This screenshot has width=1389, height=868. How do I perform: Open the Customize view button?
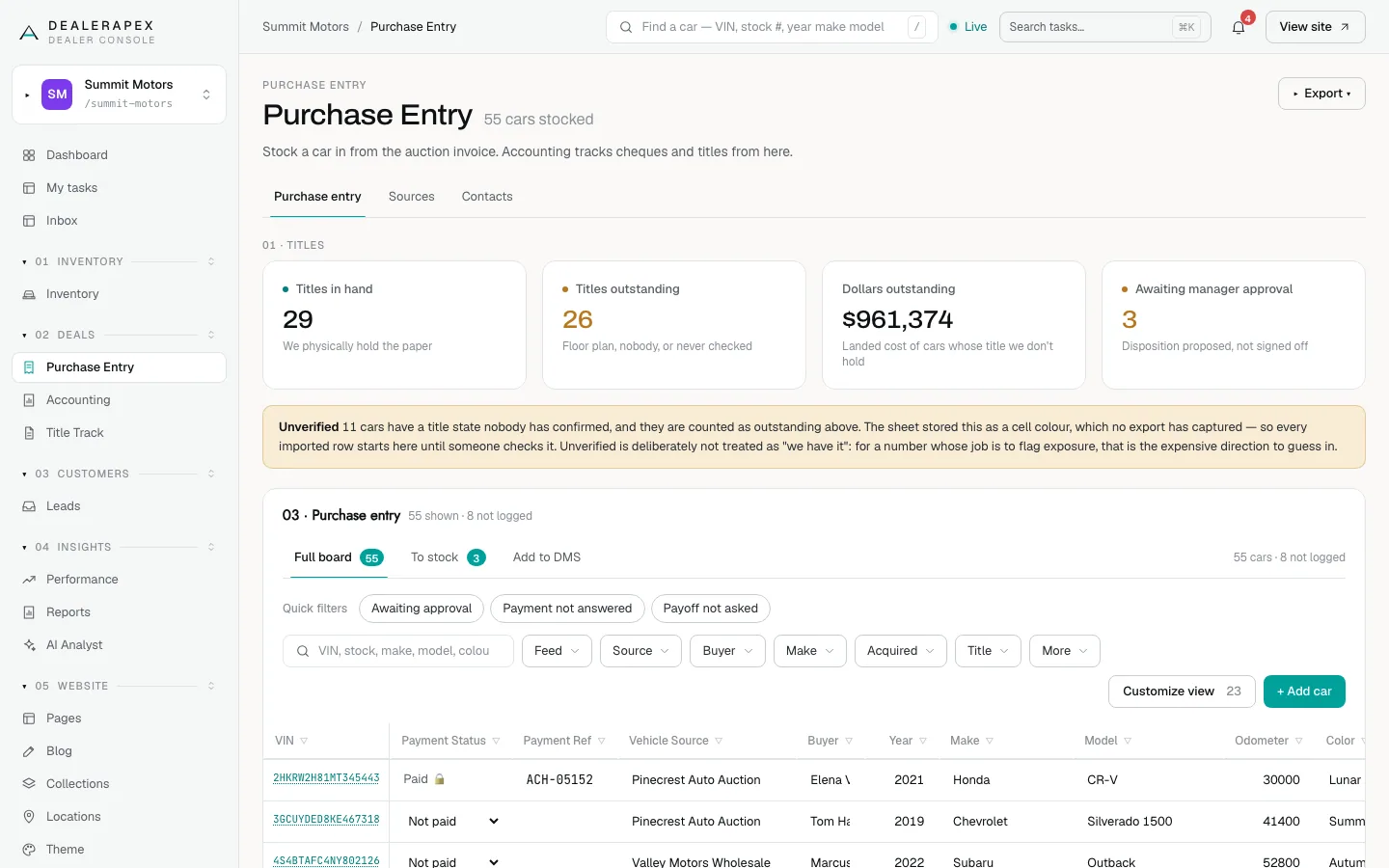1182,692
